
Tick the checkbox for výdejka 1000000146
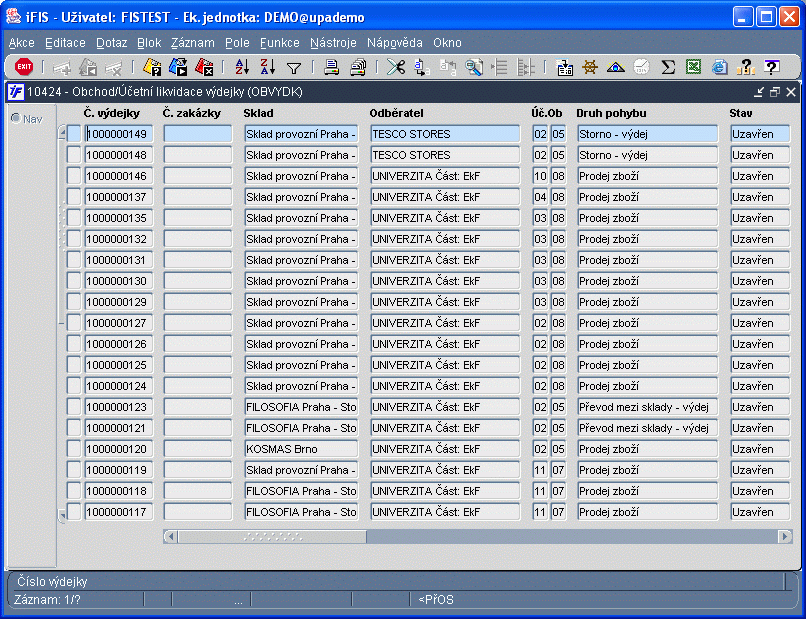pos(74,176)
